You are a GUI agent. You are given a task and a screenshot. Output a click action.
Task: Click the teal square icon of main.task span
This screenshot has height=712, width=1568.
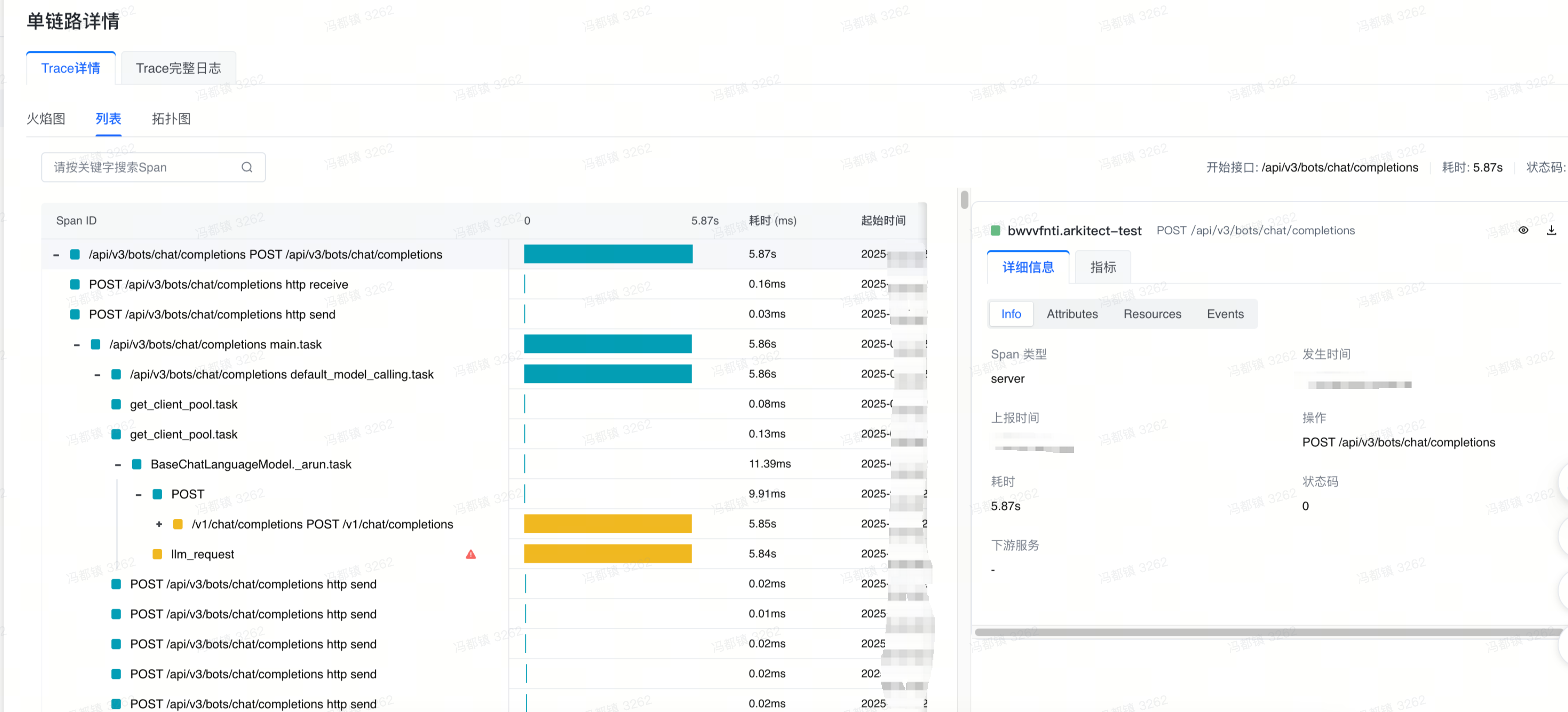(x=95, y=344)
